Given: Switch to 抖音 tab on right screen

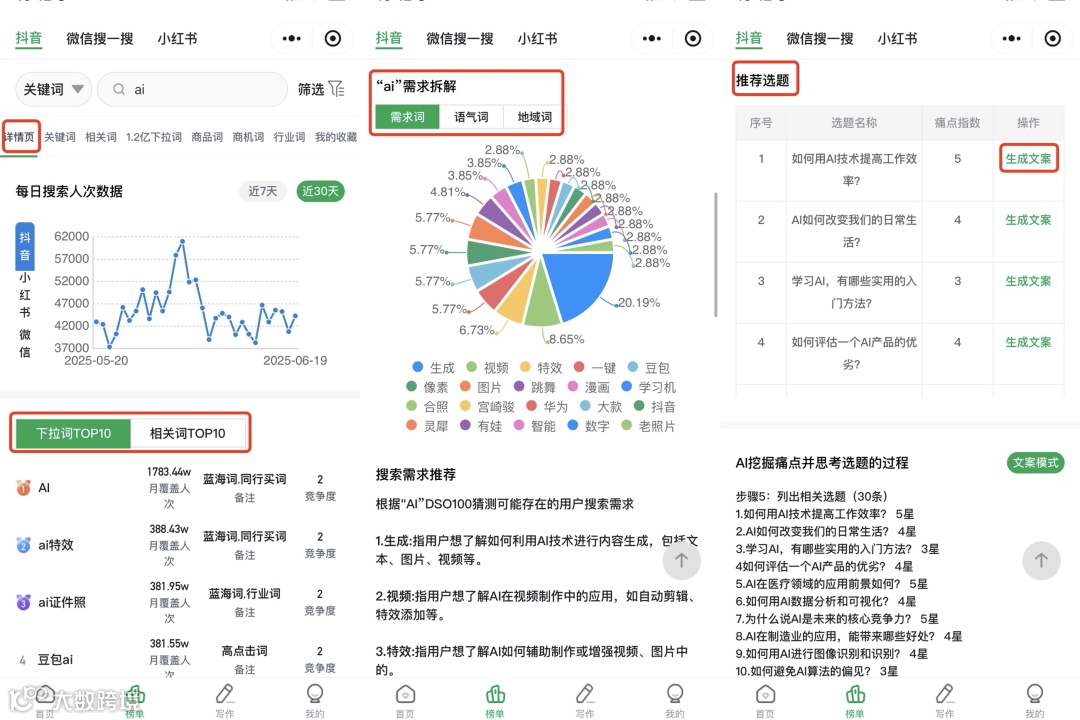Looking at the screenshot, I should 749,39.
